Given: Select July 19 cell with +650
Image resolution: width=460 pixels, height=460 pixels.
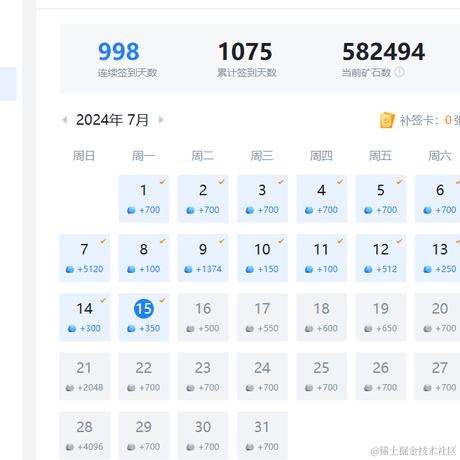Looking at the screenshot, I should point(381,317).
